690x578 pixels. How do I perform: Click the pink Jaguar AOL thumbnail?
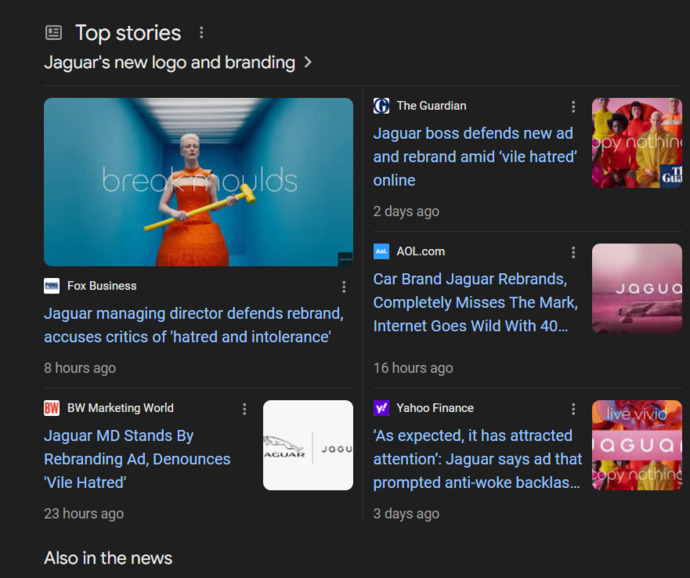637,288
